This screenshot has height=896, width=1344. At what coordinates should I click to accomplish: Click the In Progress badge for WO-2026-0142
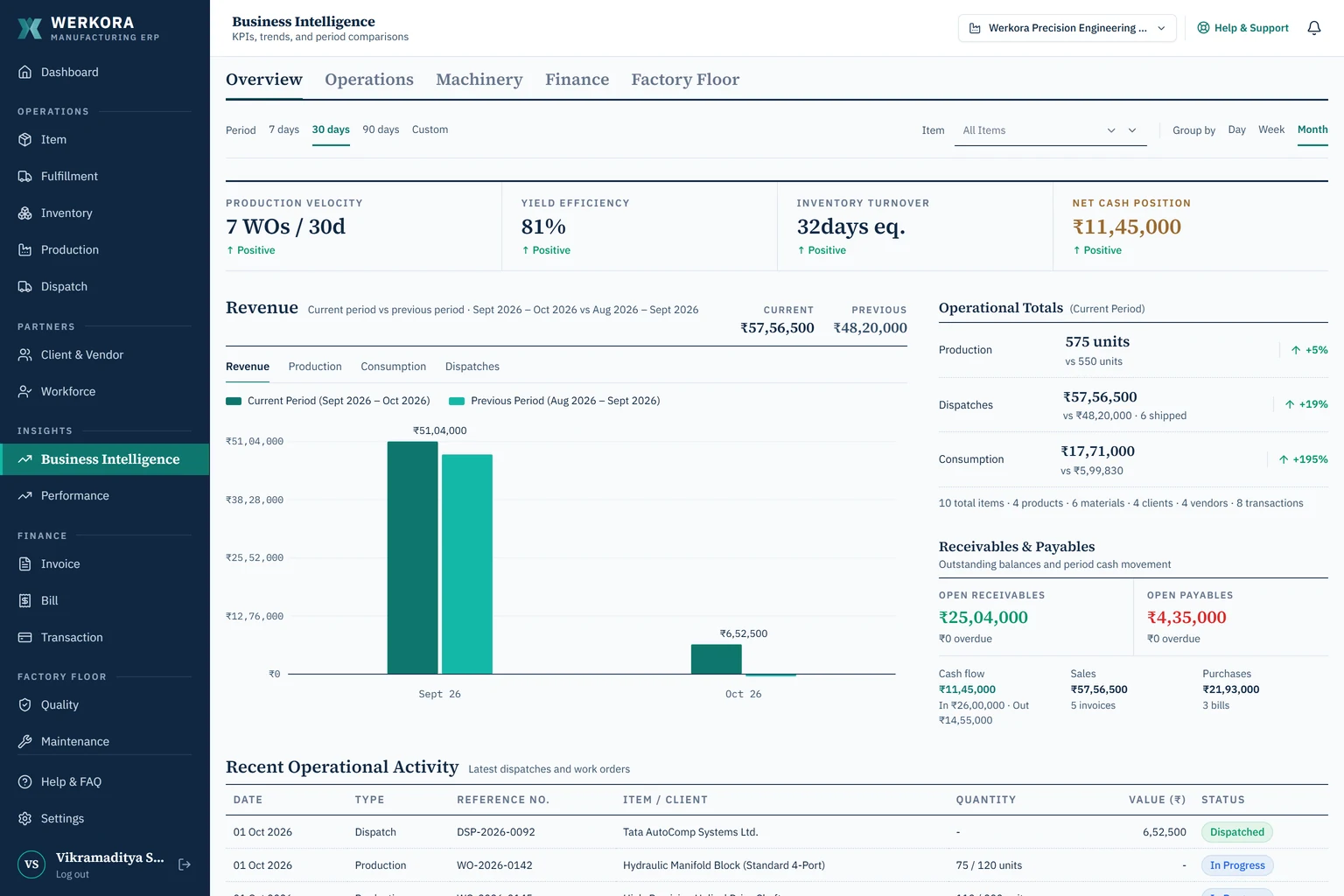pyautogui.click(x=1237, y=865)
